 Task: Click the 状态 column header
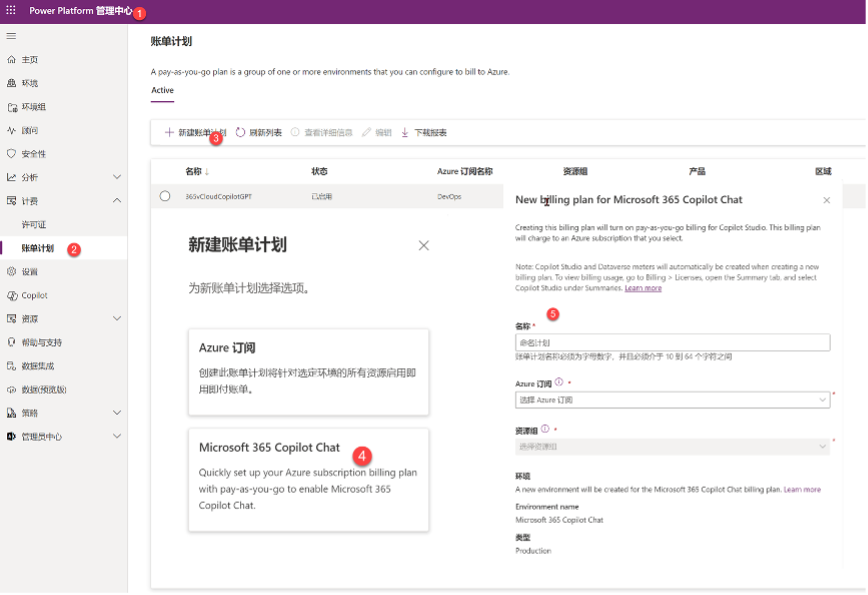(319, 172)
